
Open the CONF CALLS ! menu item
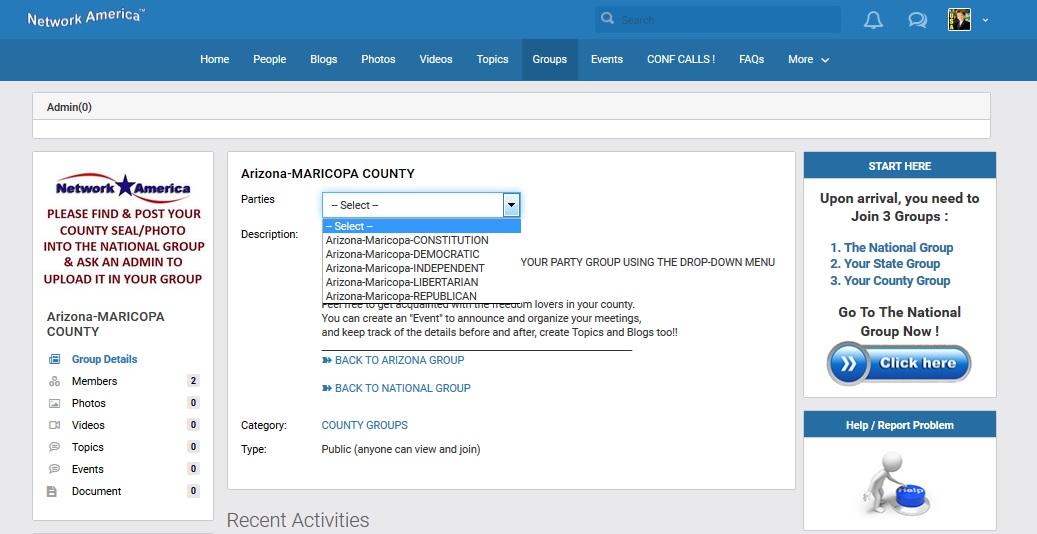680,60
